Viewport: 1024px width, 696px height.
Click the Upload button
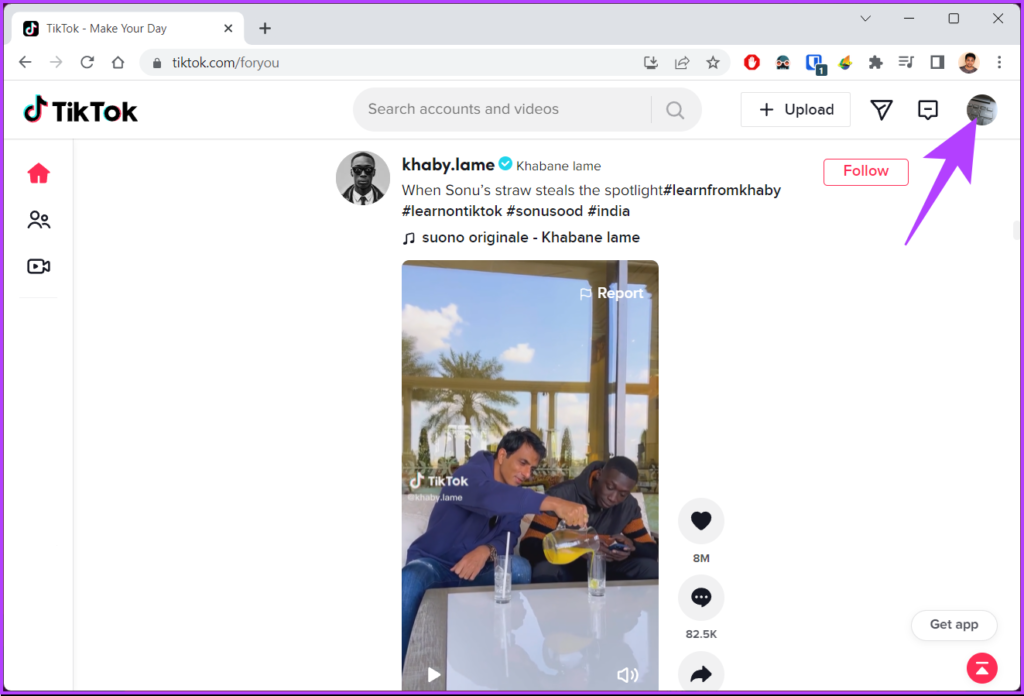(796, 110)
